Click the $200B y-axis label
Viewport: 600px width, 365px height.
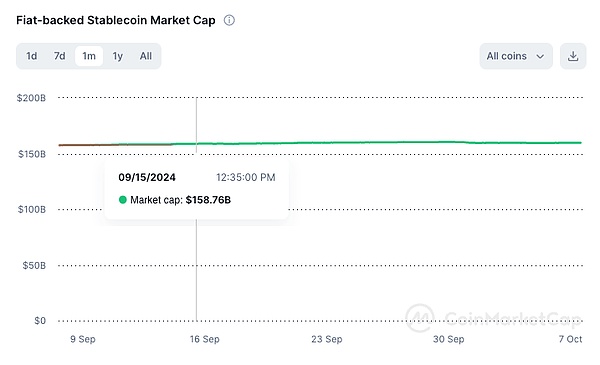(x=31, y=98)
